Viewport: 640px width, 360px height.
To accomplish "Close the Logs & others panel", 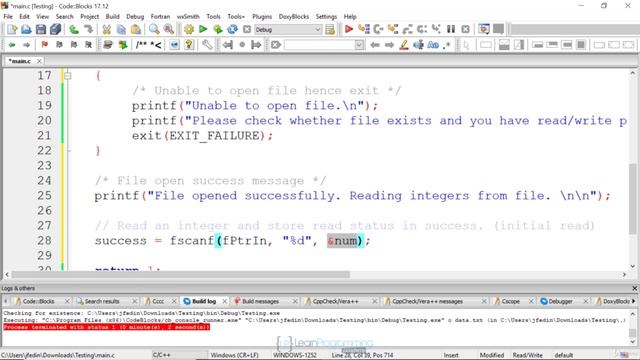I will [635, 288].
